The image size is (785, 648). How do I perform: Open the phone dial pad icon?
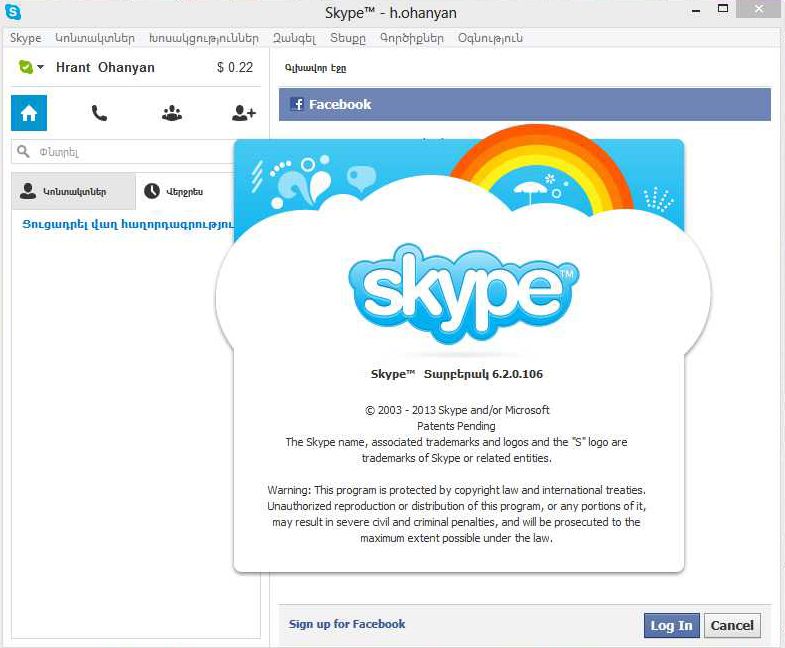(x=99, y=113)
